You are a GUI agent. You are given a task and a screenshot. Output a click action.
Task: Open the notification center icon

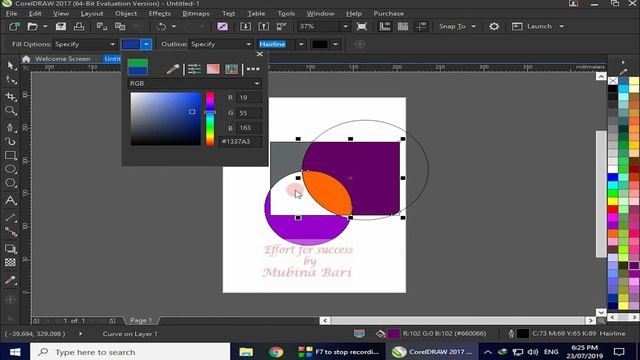(619, 352)
